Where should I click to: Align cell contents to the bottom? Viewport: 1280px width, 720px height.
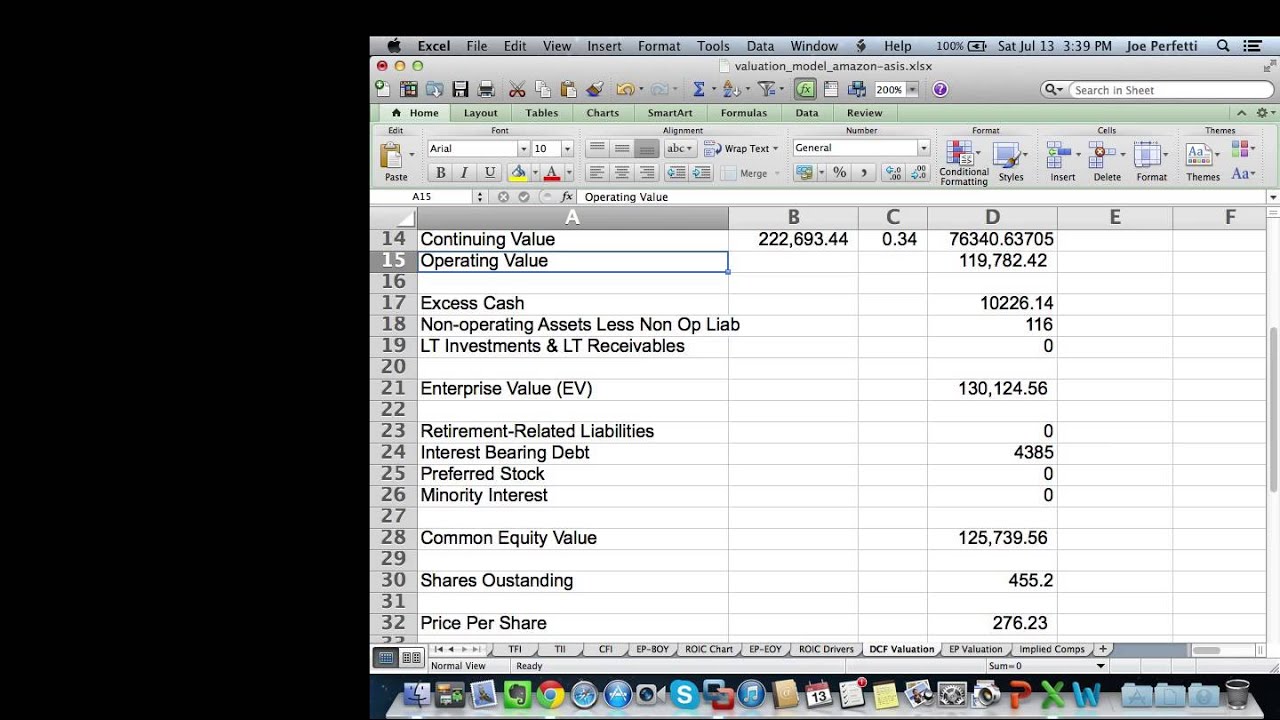[x=647, y=148]
